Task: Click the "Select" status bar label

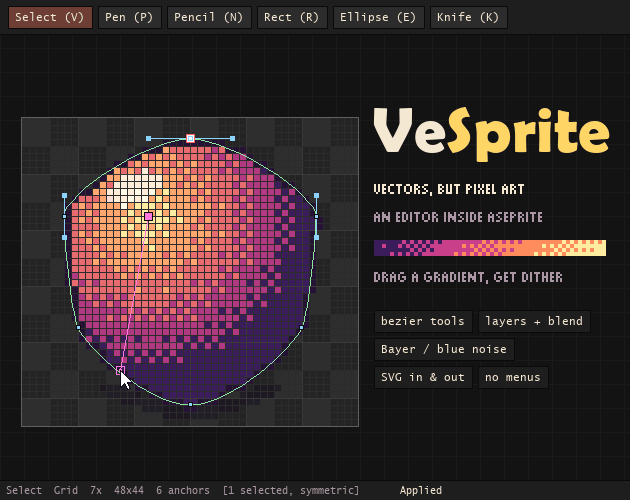Action: 24,490
